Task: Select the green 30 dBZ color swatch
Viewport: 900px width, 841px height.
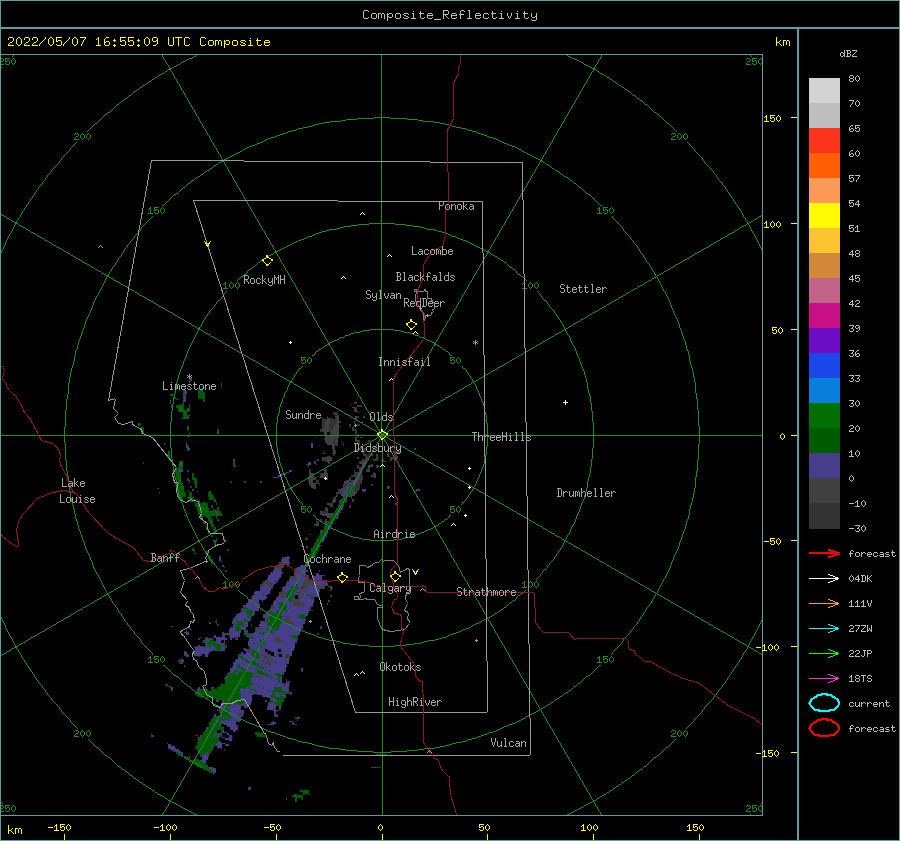Action: tap(824, 415)
